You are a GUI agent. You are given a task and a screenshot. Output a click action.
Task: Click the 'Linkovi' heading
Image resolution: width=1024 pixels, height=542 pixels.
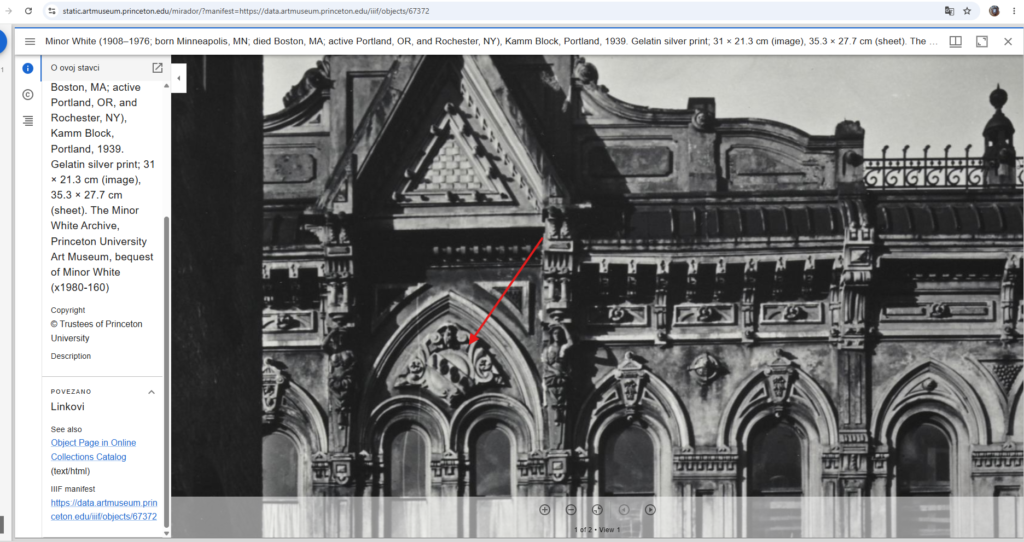point(67,407)
